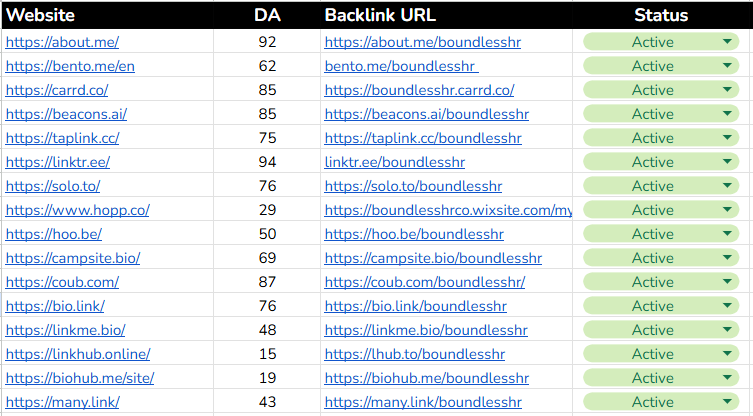The image size is (753, 416).
Task: Select the Website column header cell
Action: point(40,15)
